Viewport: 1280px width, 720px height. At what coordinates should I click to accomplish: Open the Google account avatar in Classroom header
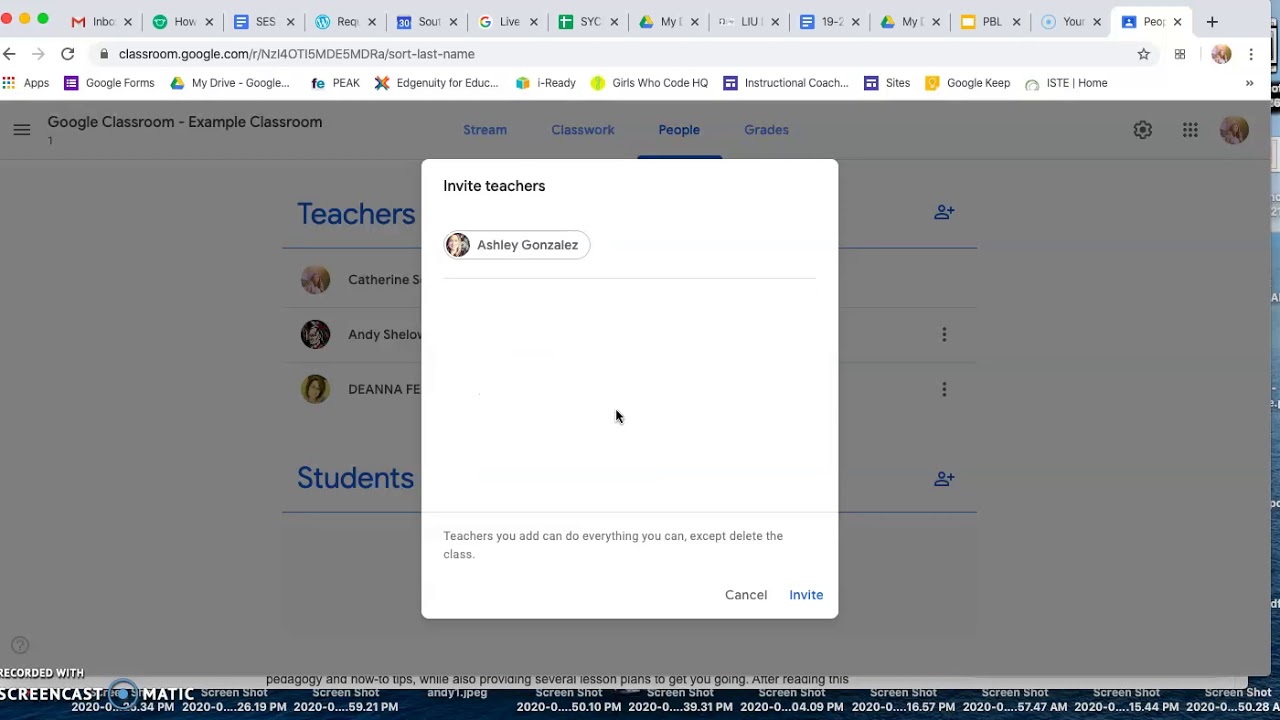[1234, 130]
